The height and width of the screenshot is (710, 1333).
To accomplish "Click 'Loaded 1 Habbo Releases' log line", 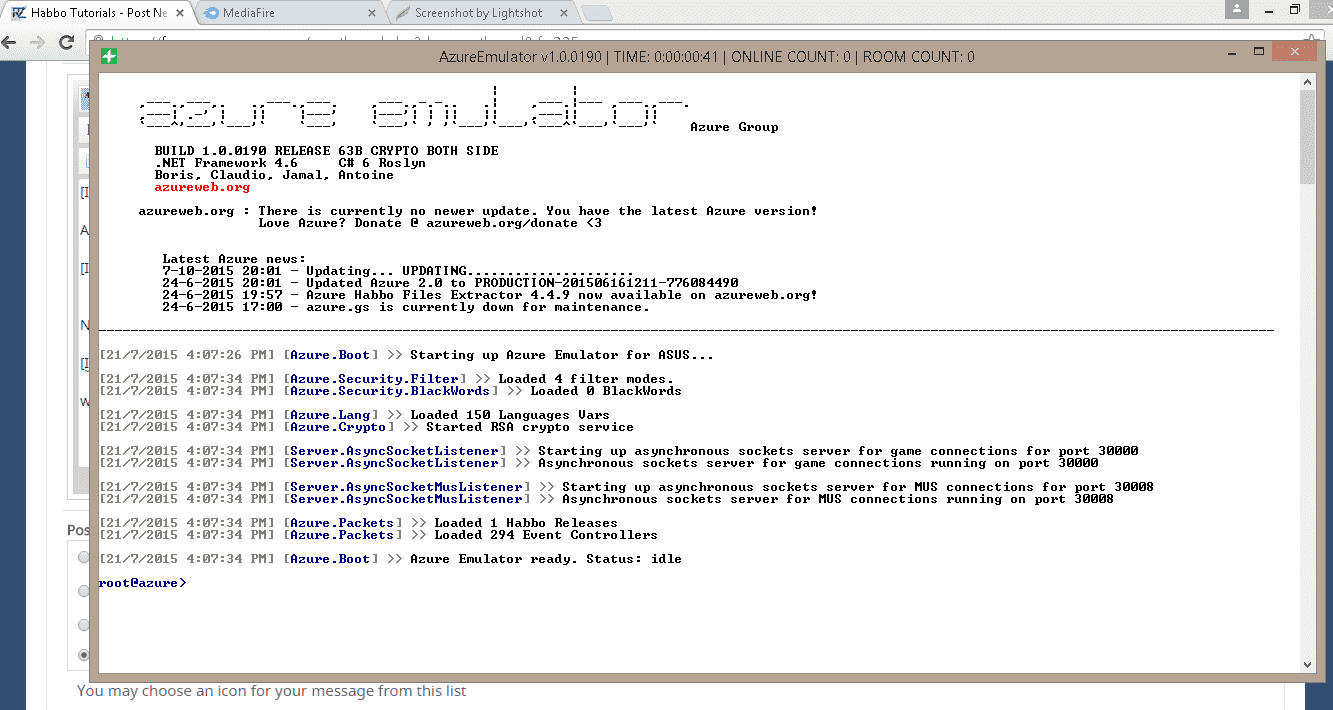I will pyautogui.click(x=358, y=523).
